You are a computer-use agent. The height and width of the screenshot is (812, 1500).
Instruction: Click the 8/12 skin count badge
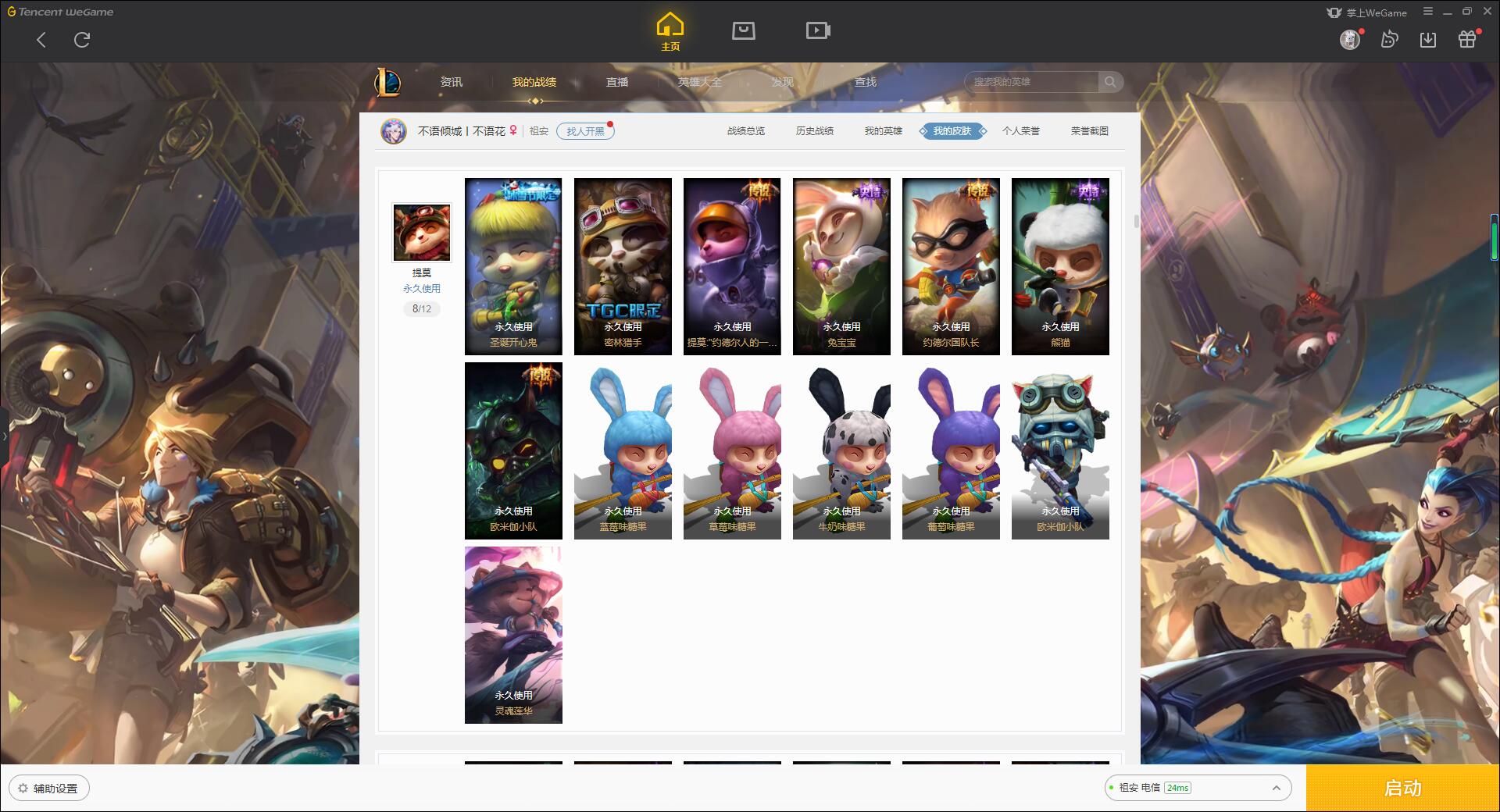coord(422,309)
